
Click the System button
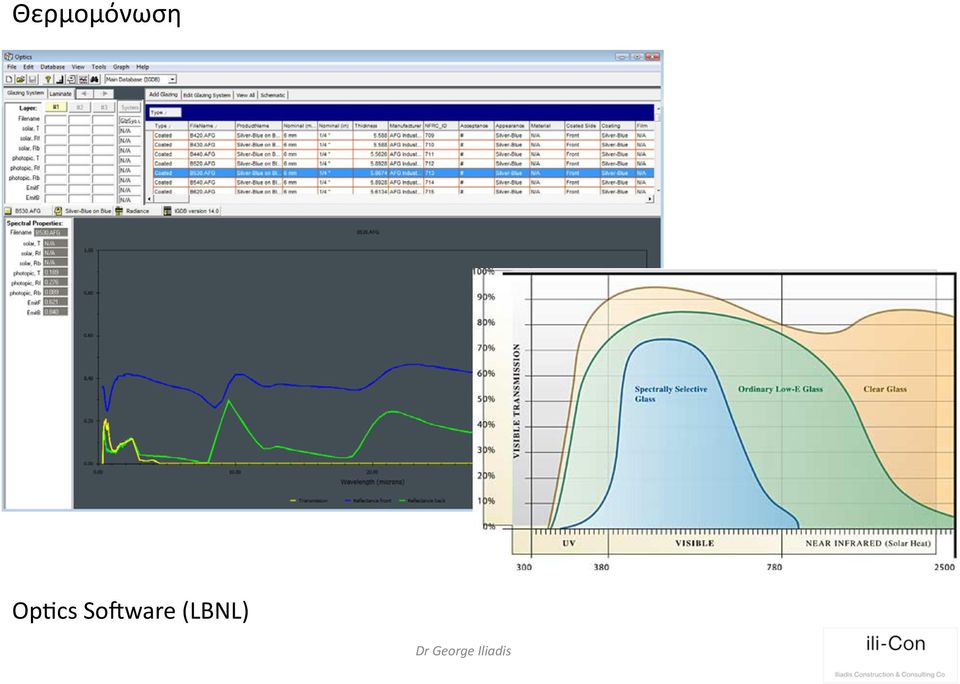click(x=130, y=107)
